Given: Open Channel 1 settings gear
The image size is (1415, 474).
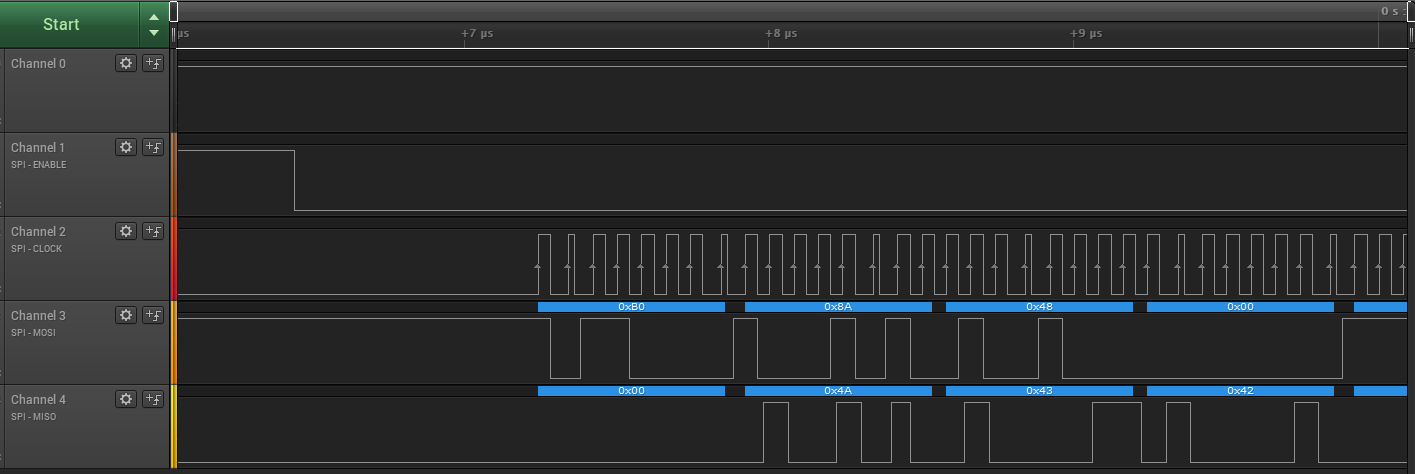Looking at the screenshot, I should click(x=126, y=147).
